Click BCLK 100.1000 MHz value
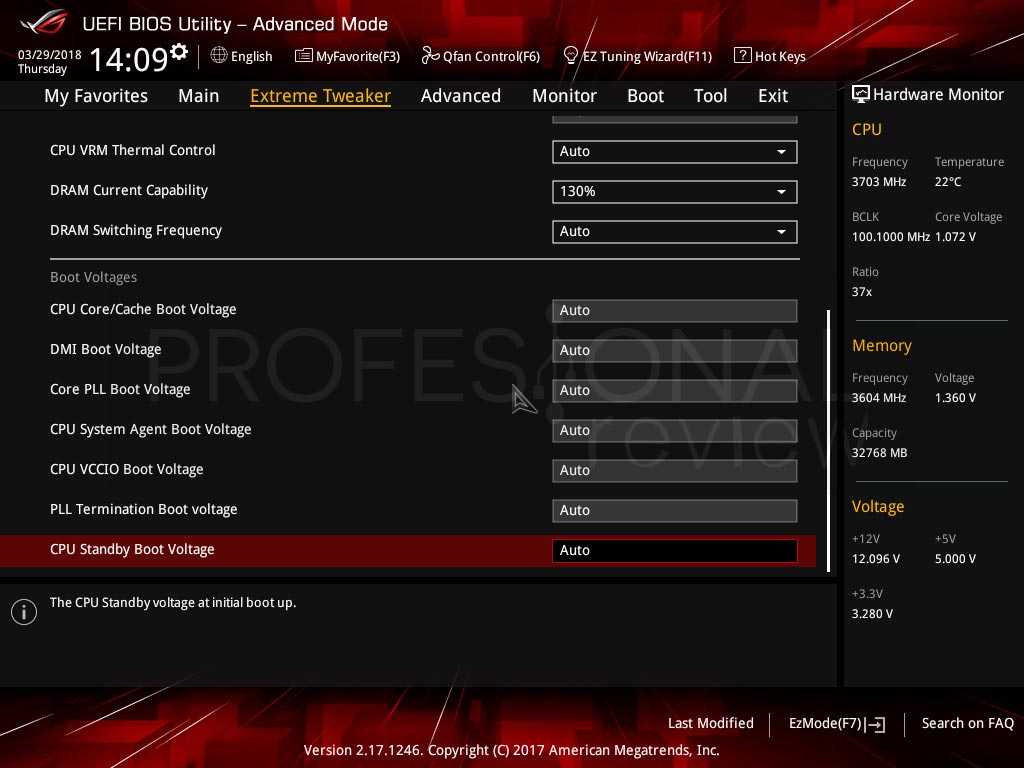 (x=891, y=236)
